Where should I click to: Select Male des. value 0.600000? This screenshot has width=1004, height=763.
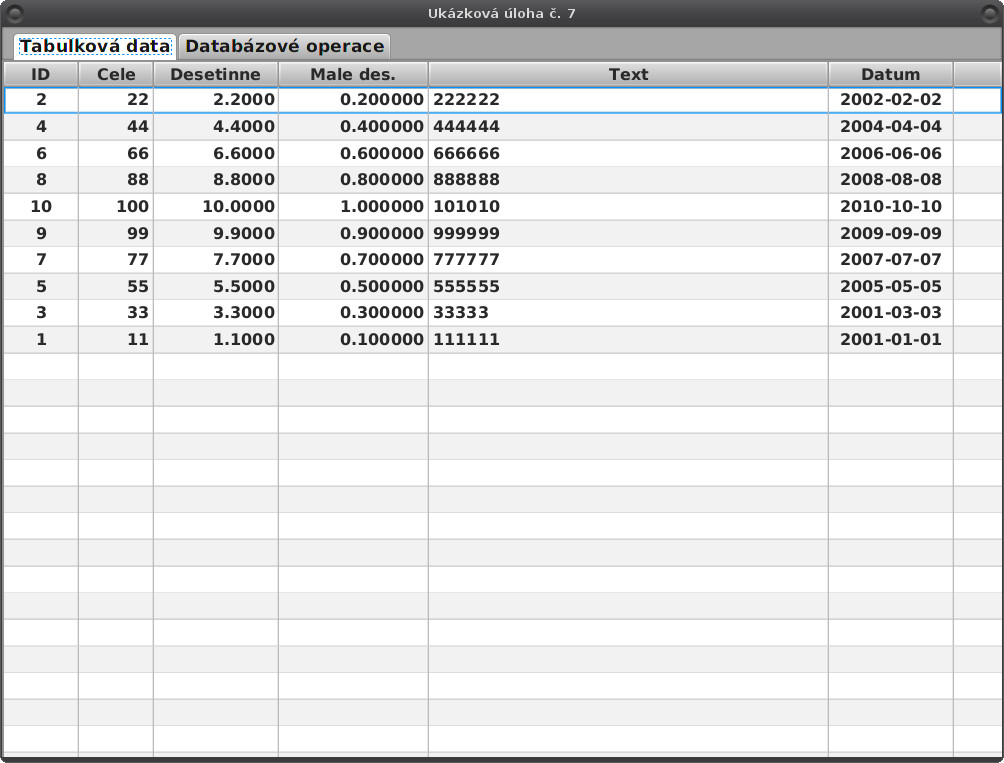pos(353,154)
